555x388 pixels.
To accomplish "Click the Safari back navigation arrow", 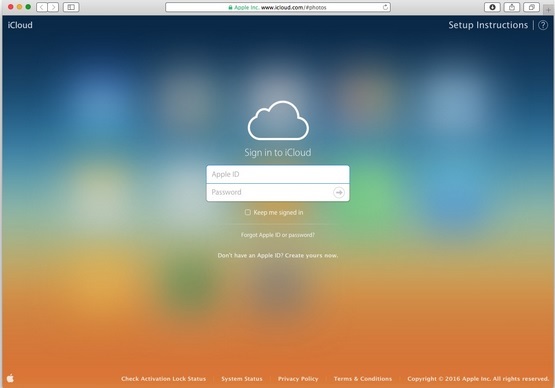I will pos(42,7).
